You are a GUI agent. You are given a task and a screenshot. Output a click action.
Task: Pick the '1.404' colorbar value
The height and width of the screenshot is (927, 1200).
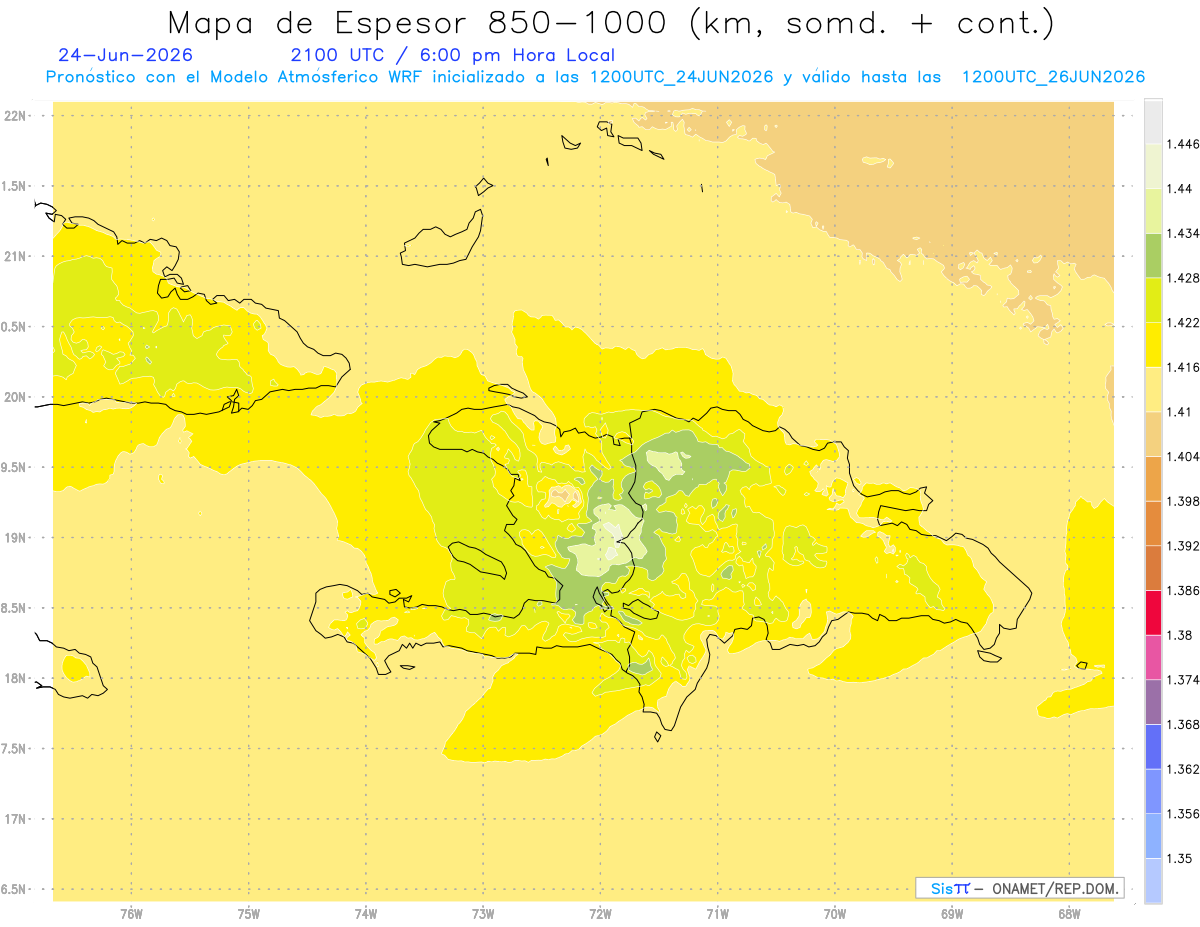(x=1183, y=456)
